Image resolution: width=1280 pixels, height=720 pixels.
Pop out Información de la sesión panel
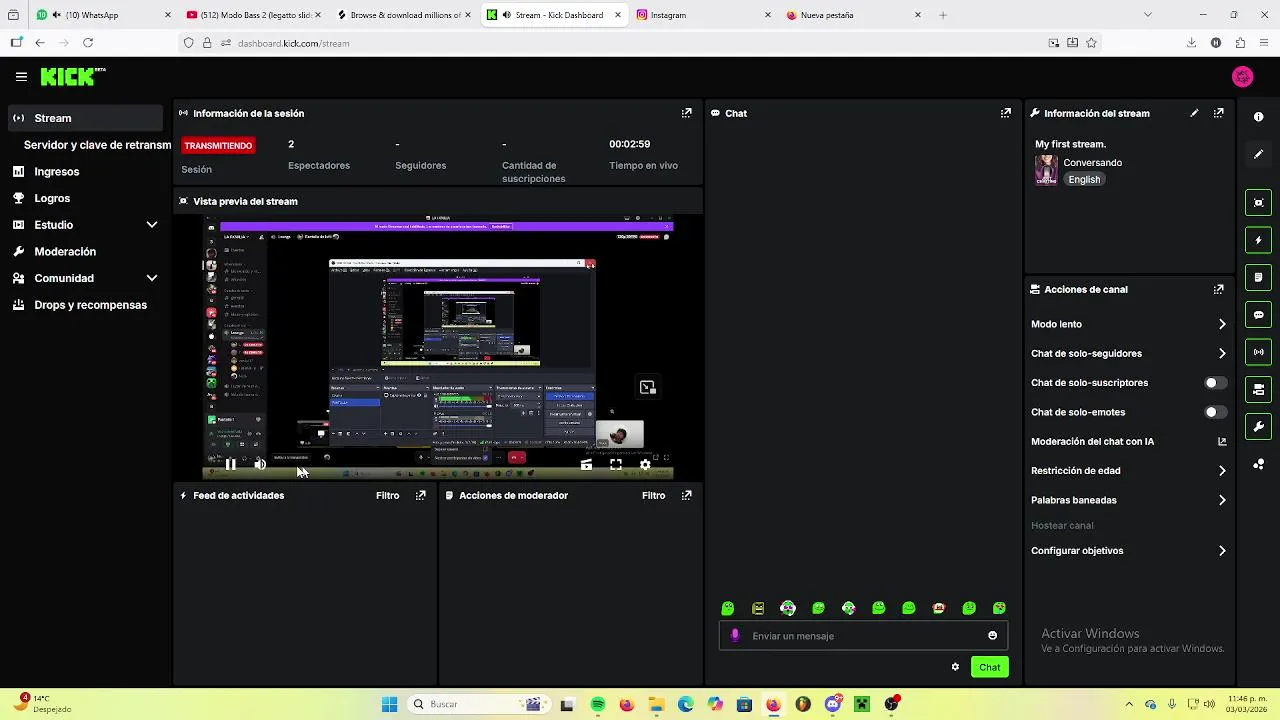(x=686, y=113)
